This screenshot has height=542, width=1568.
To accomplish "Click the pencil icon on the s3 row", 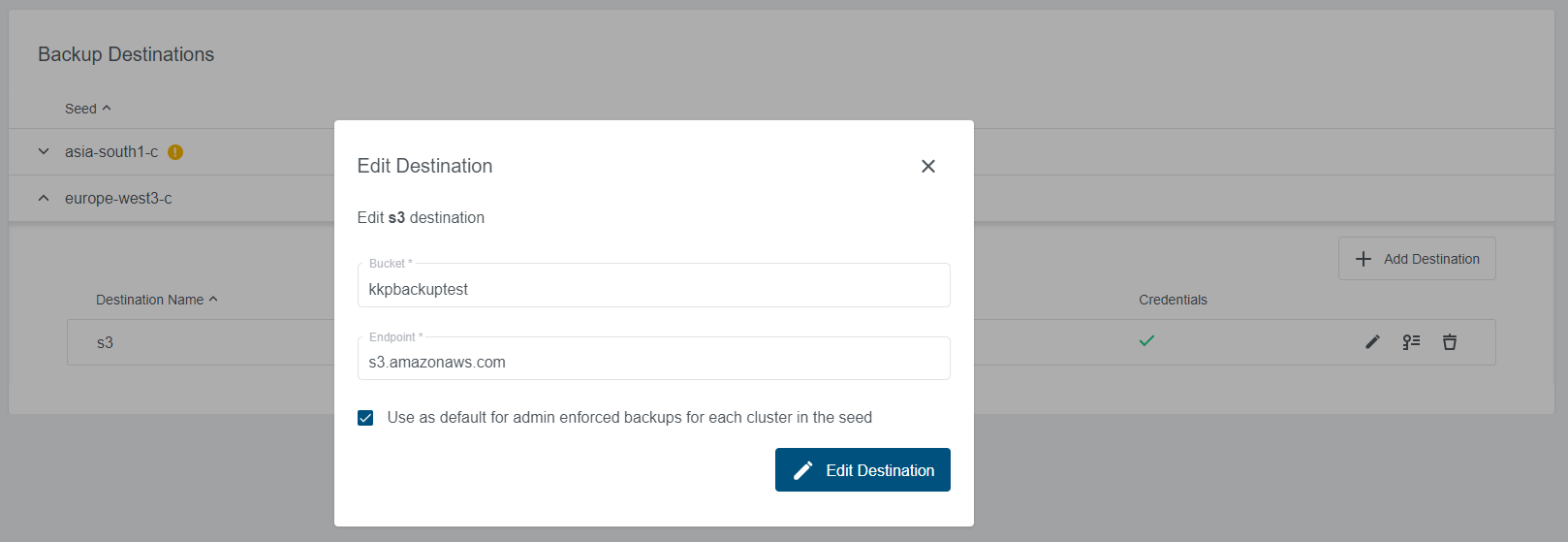I will coord(1372,342).
